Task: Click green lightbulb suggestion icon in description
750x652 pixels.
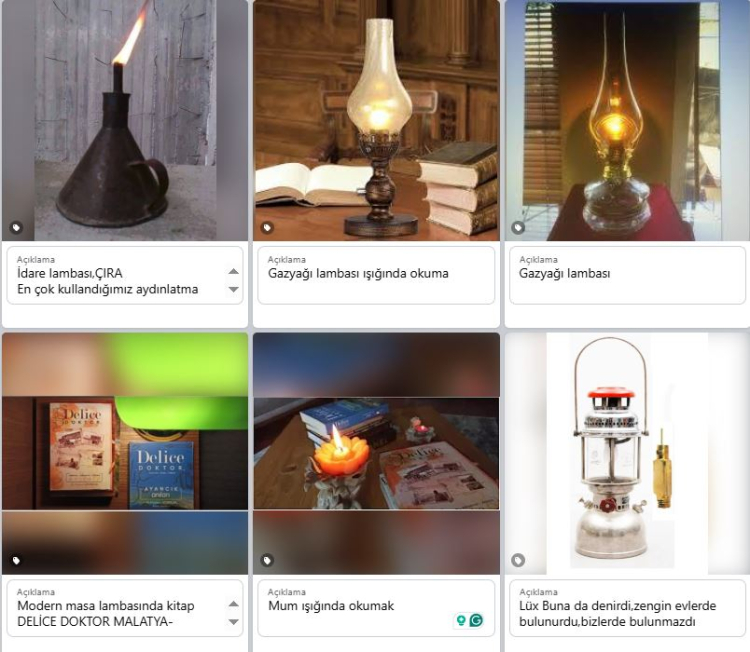Action: 461,620
